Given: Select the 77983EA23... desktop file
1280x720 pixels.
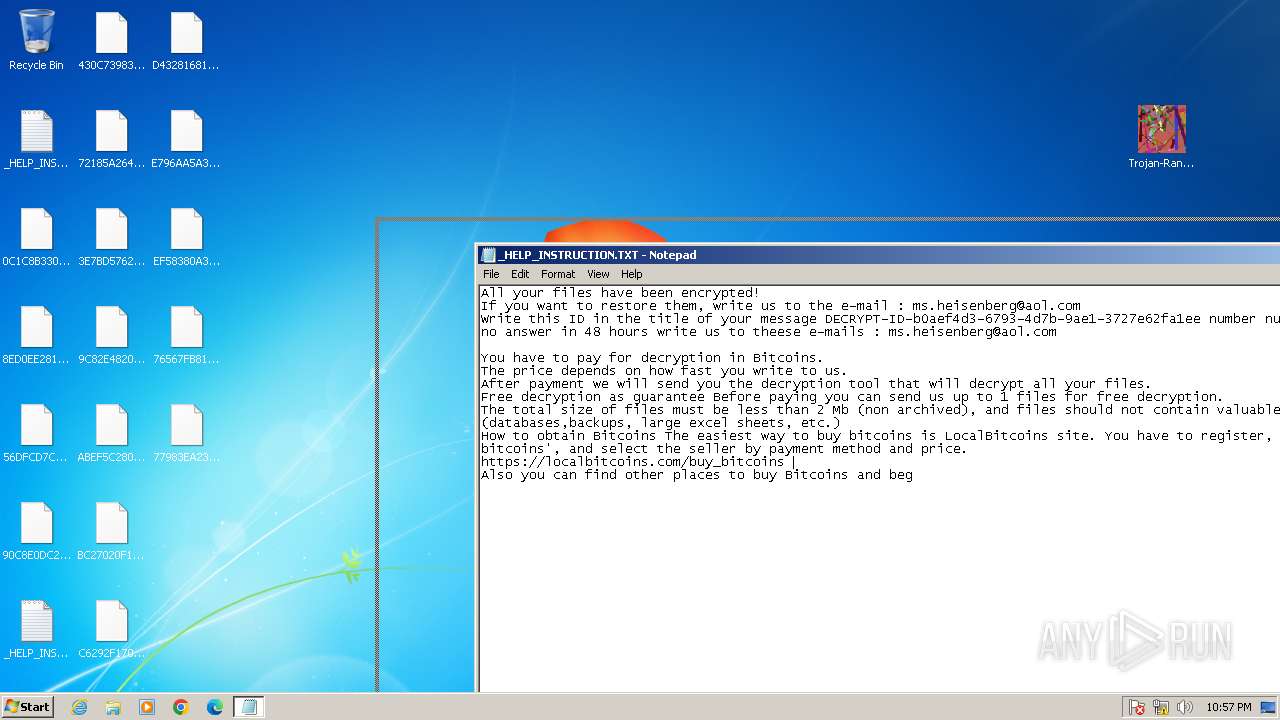Looking at the screenshot, I should (x=186, y=432).
